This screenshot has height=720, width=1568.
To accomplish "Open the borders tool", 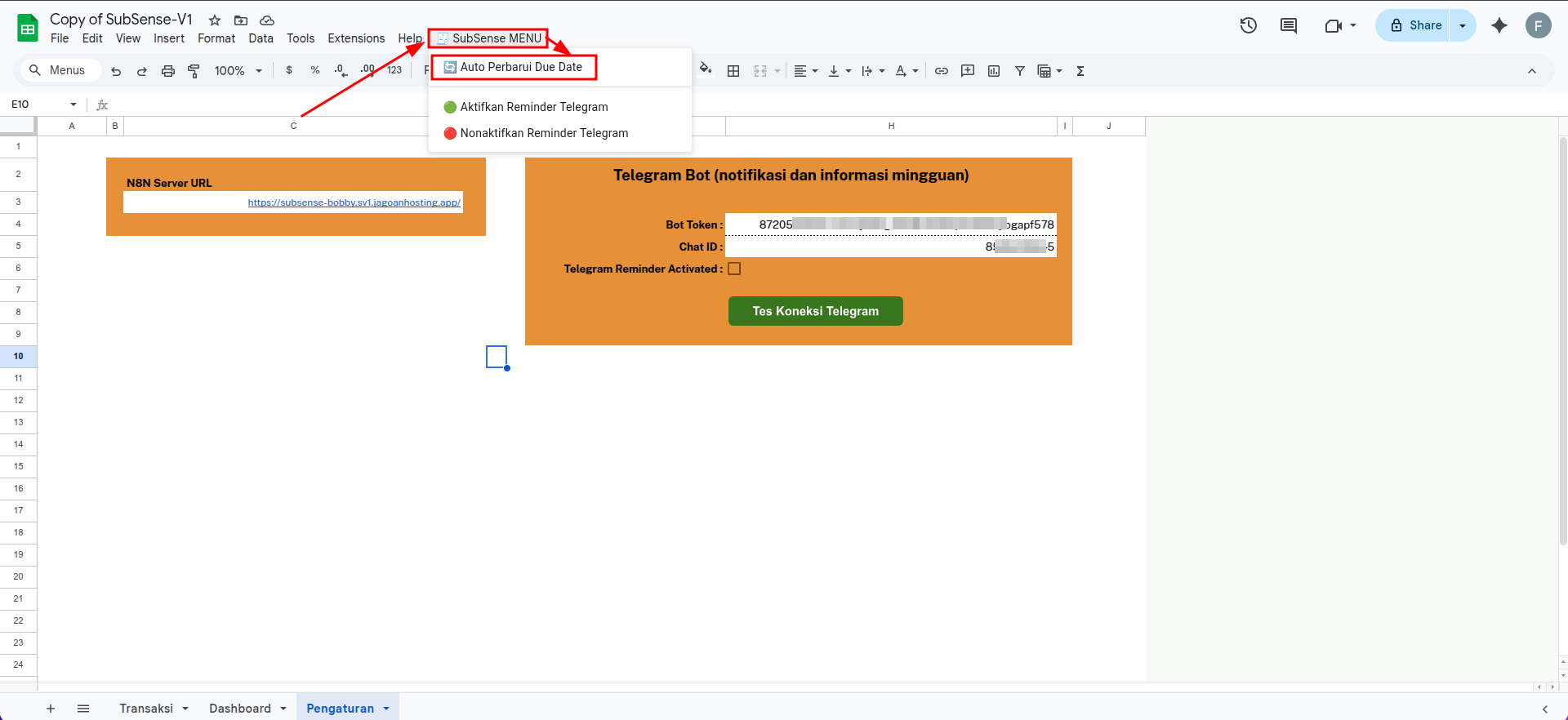I will (x=733, y=71).
